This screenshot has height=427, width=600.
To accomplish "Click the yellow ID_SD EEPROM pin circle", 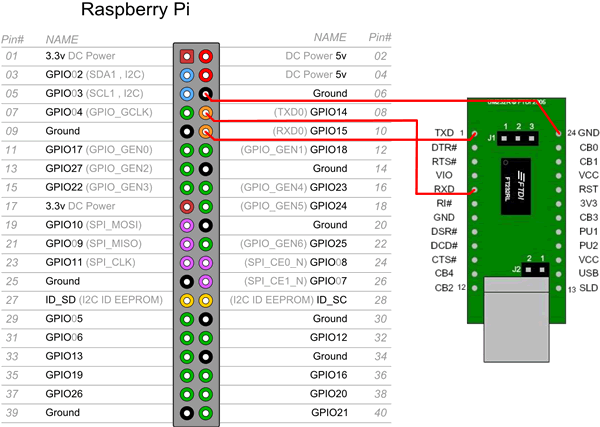I will coord(187,300).
